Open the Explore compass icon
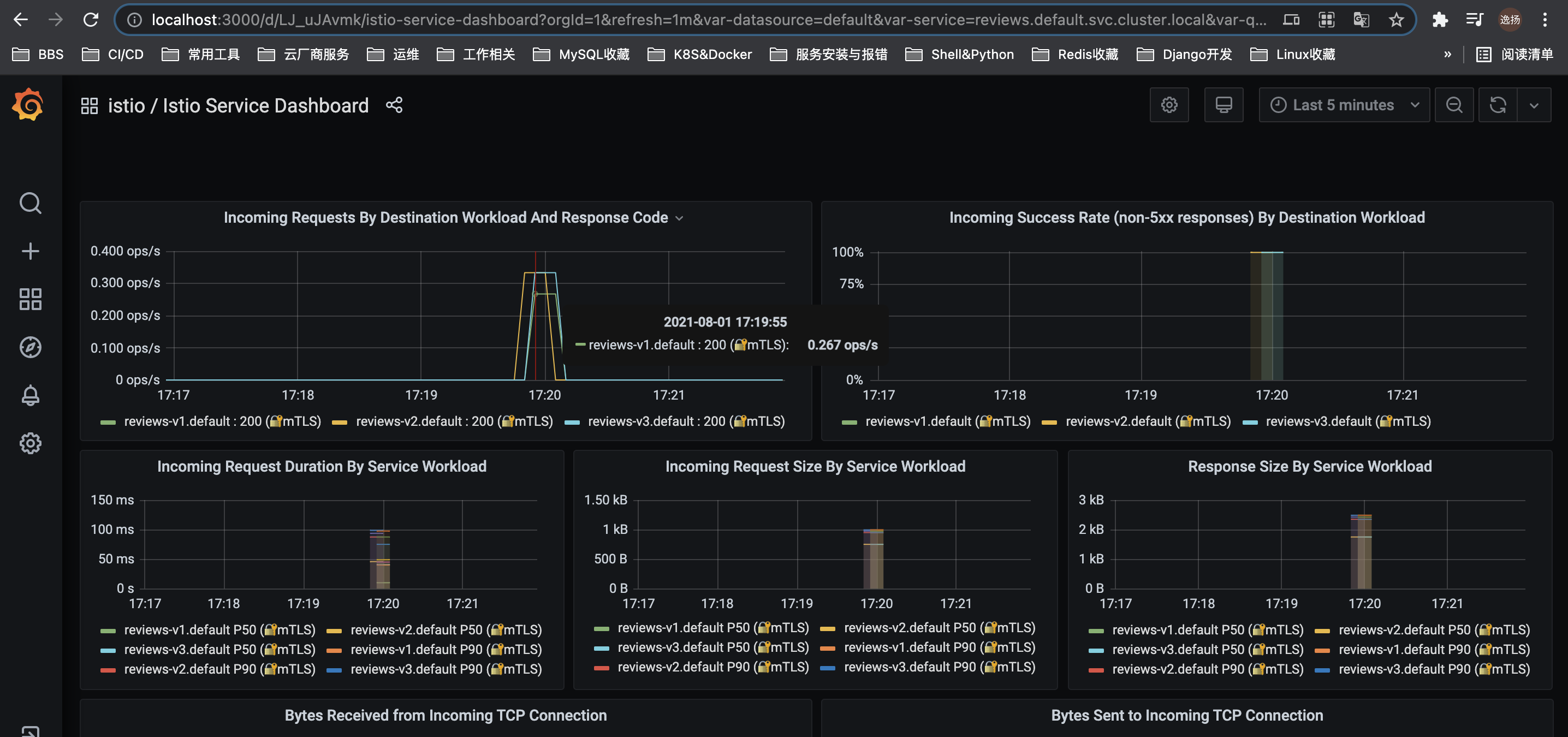The height and width of the screenshot is (737, 1568). point(30,347)
